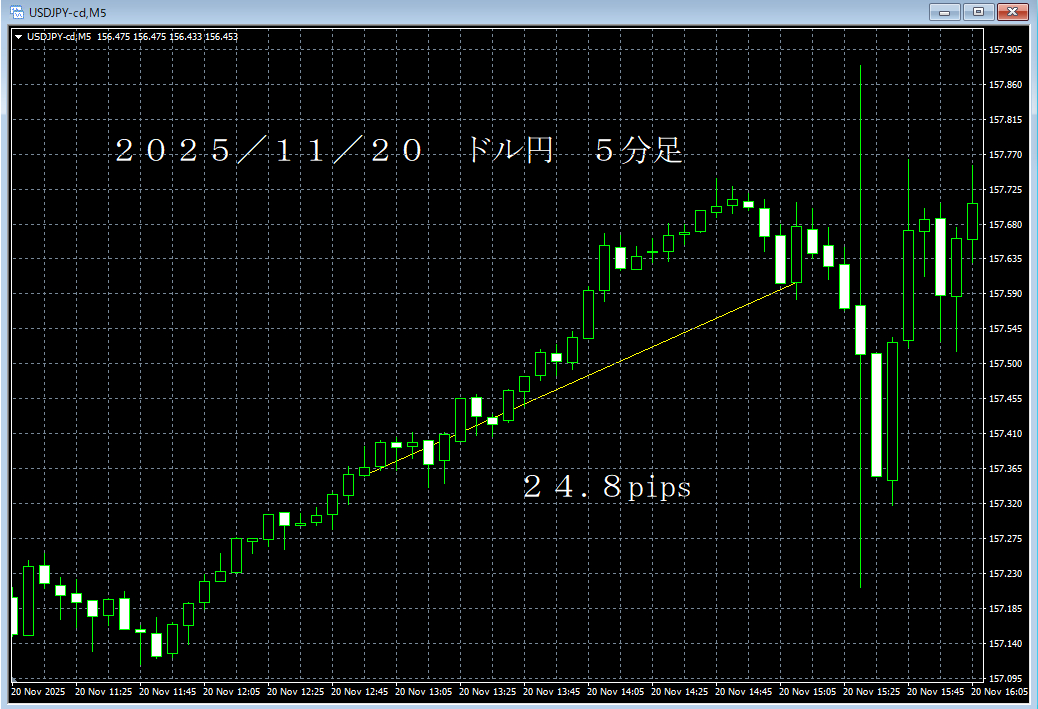Click the minimize icon on the chart window
This screenshot has width=1038, height=709.
[x=944, y=12]
